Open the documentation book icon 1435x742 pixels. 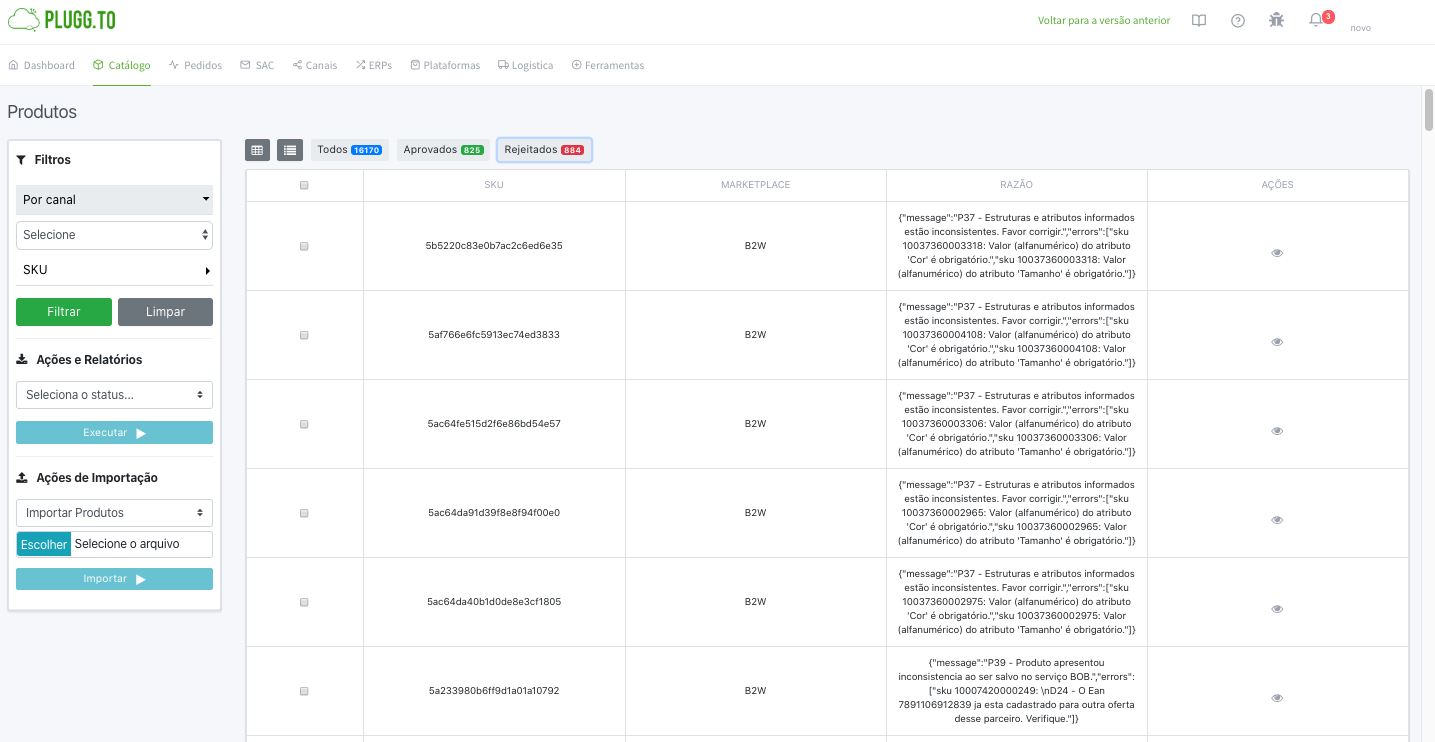click(x=1198, y=20)
